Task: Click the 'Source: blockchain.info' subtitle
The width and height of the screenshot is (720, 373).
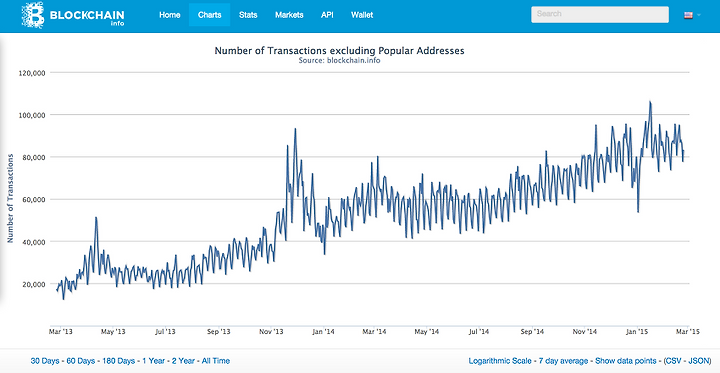Action: (x=339, y=60)
